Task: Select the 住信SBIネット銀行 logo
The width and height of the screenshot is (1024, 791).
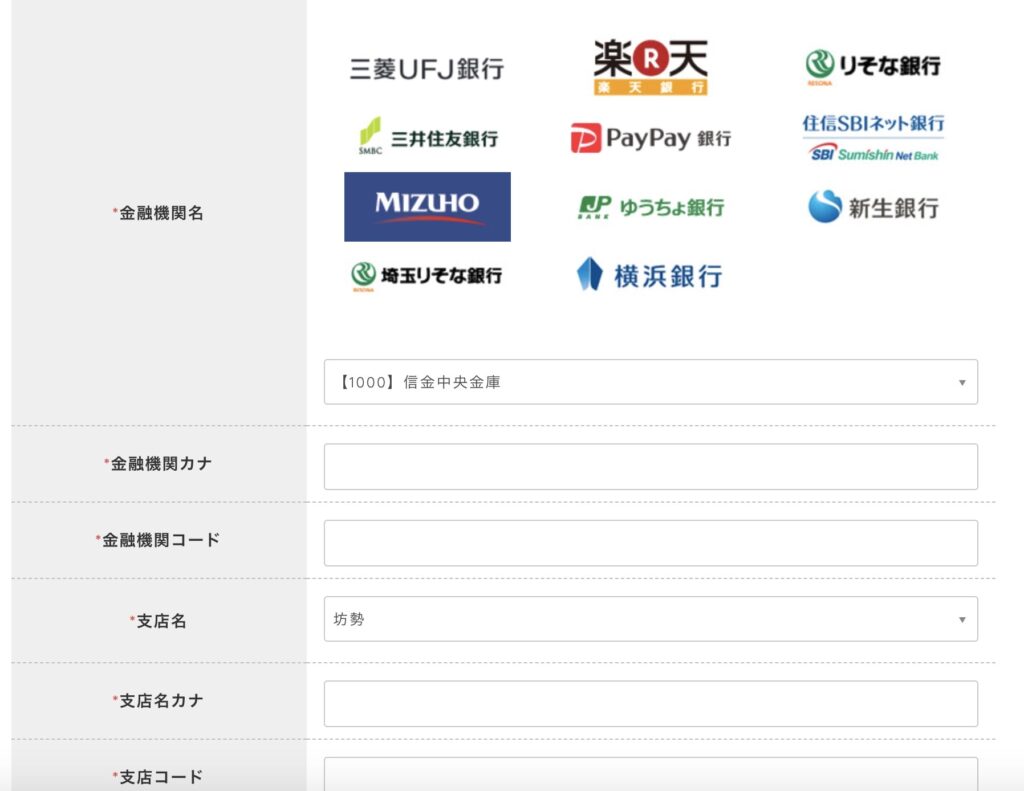Action: [x=873, y=138]
